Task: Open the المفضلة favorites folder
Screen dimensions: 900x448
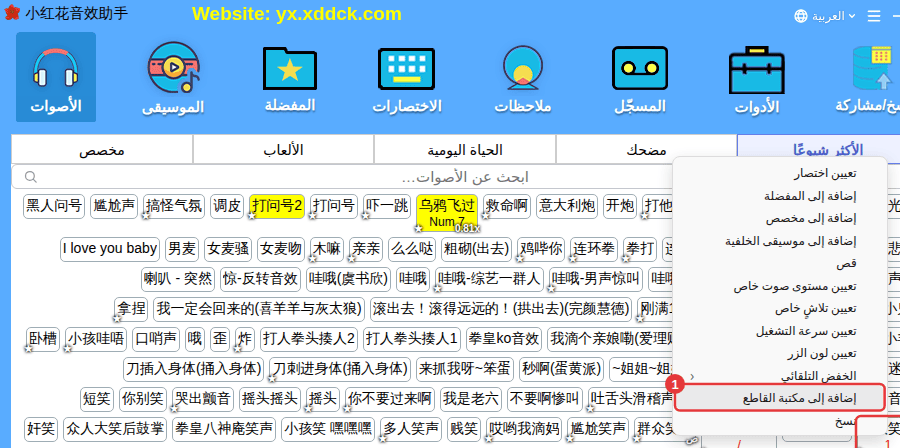Action: (x=290, y=77)
